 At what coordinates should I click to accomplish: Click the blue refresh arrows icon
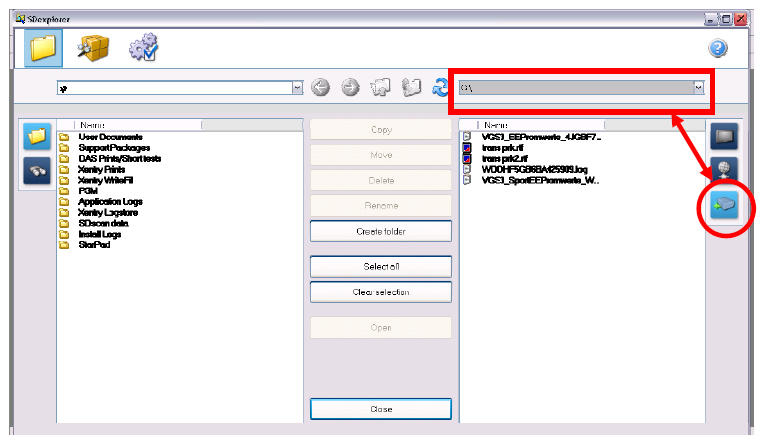point(439,88)
